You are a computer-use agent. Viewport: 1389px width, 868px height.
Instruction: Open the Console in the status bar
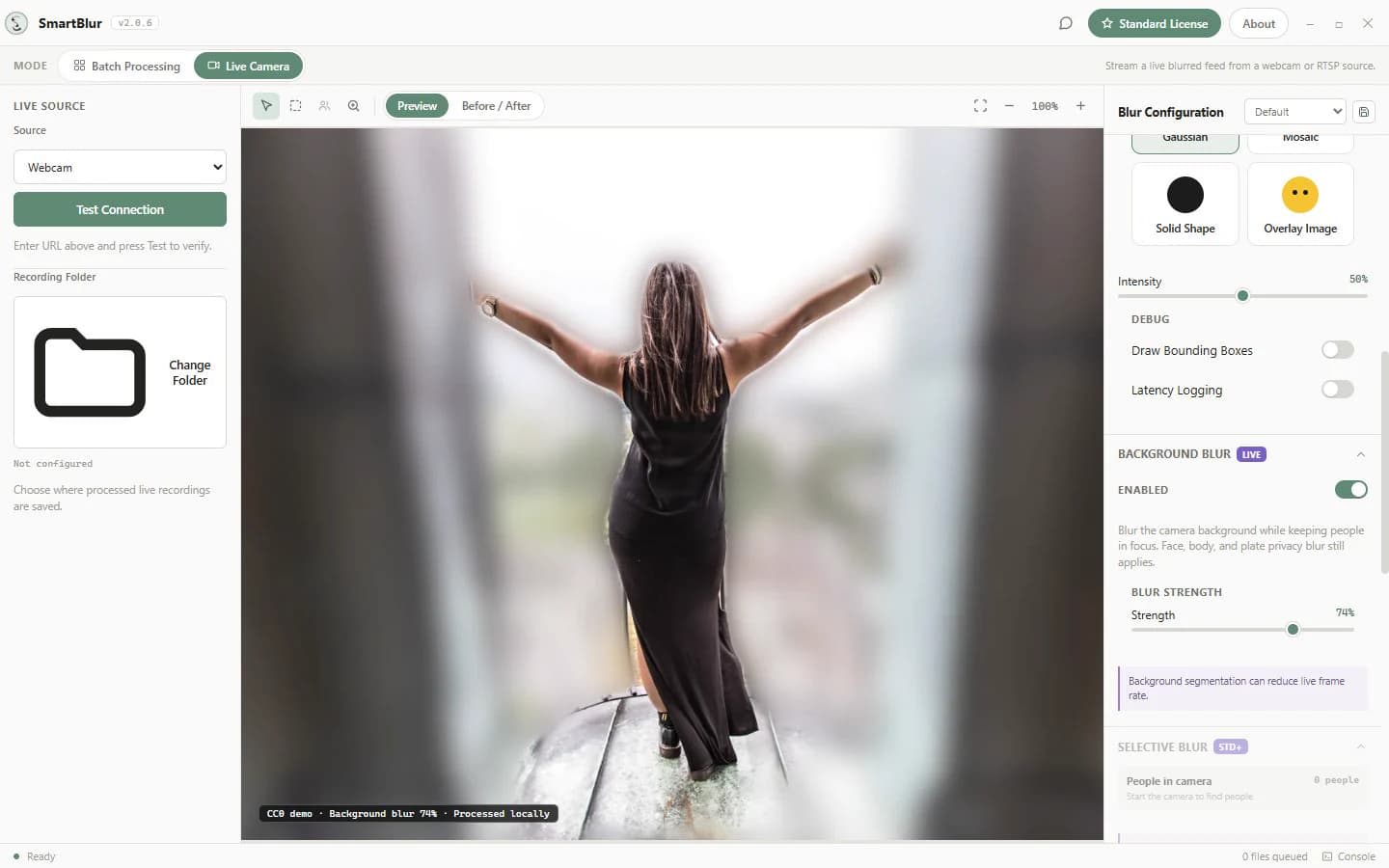pyautogui.click(x=1348, y=856)
